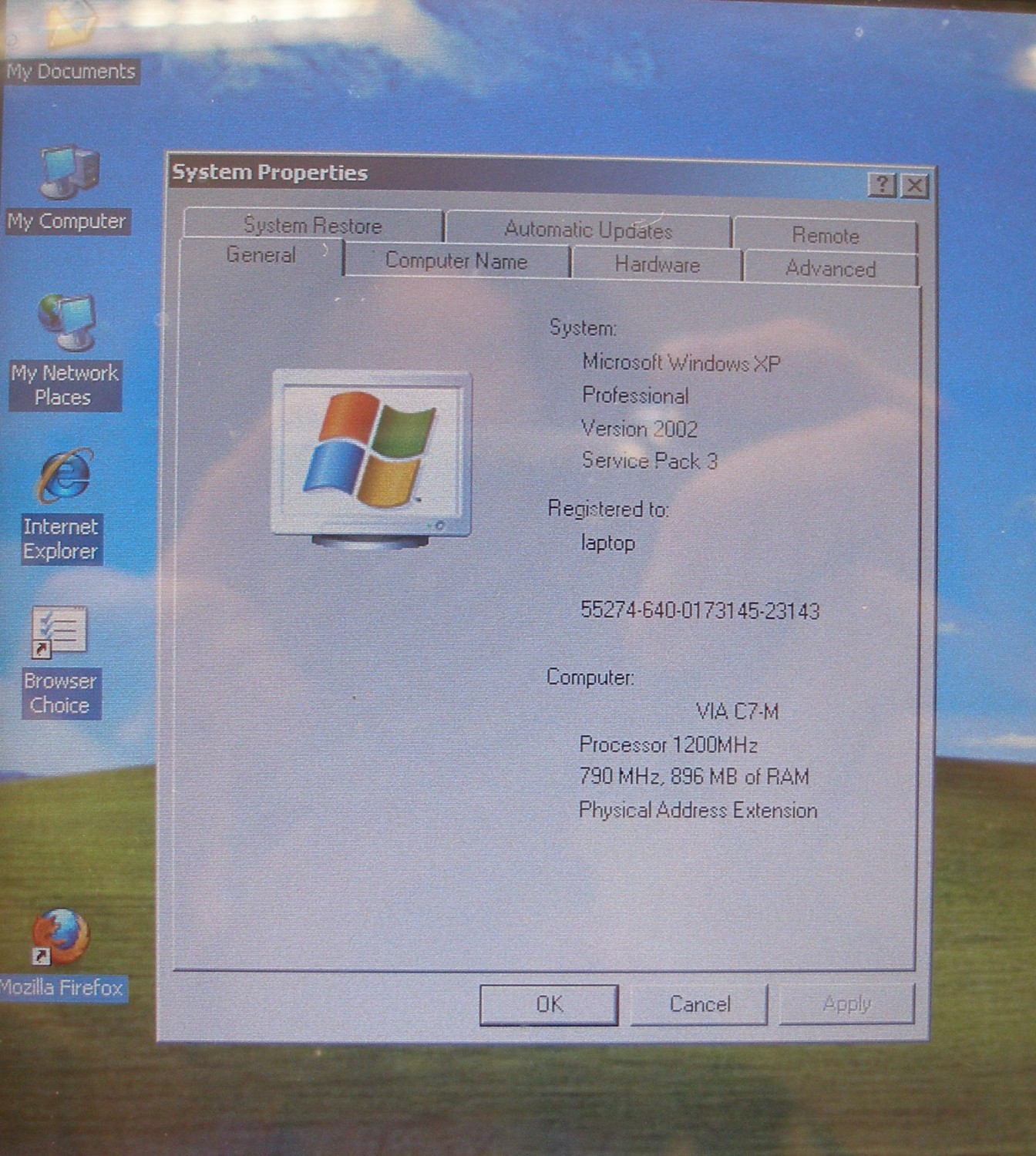The width and height of the screenshot is (1036, 1156).
Task: Open the Advanced tab
Action: pos(830,269)
